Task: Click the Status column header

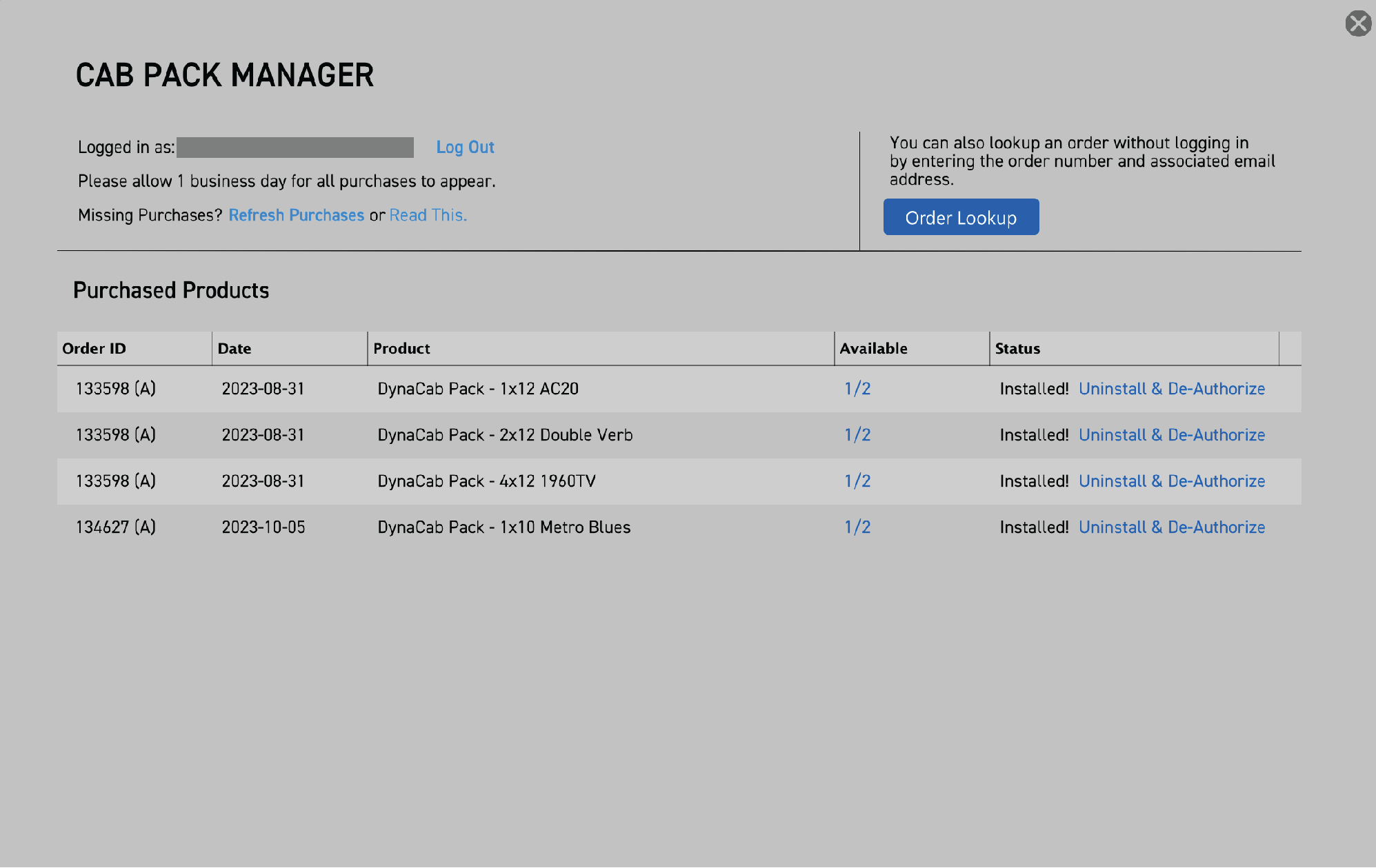Action: [x=1134, y=348]
